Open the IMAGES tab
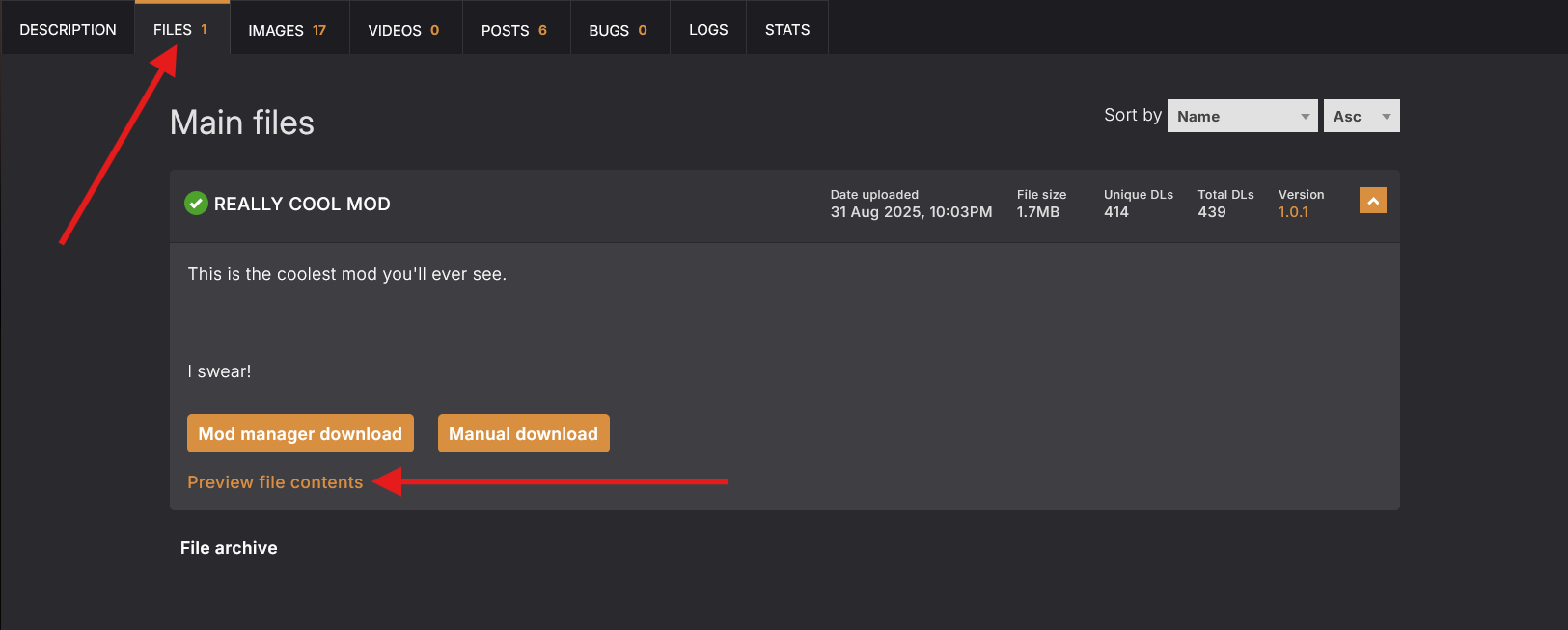Viewport: 1568px width, 630px height. (288, 30)
